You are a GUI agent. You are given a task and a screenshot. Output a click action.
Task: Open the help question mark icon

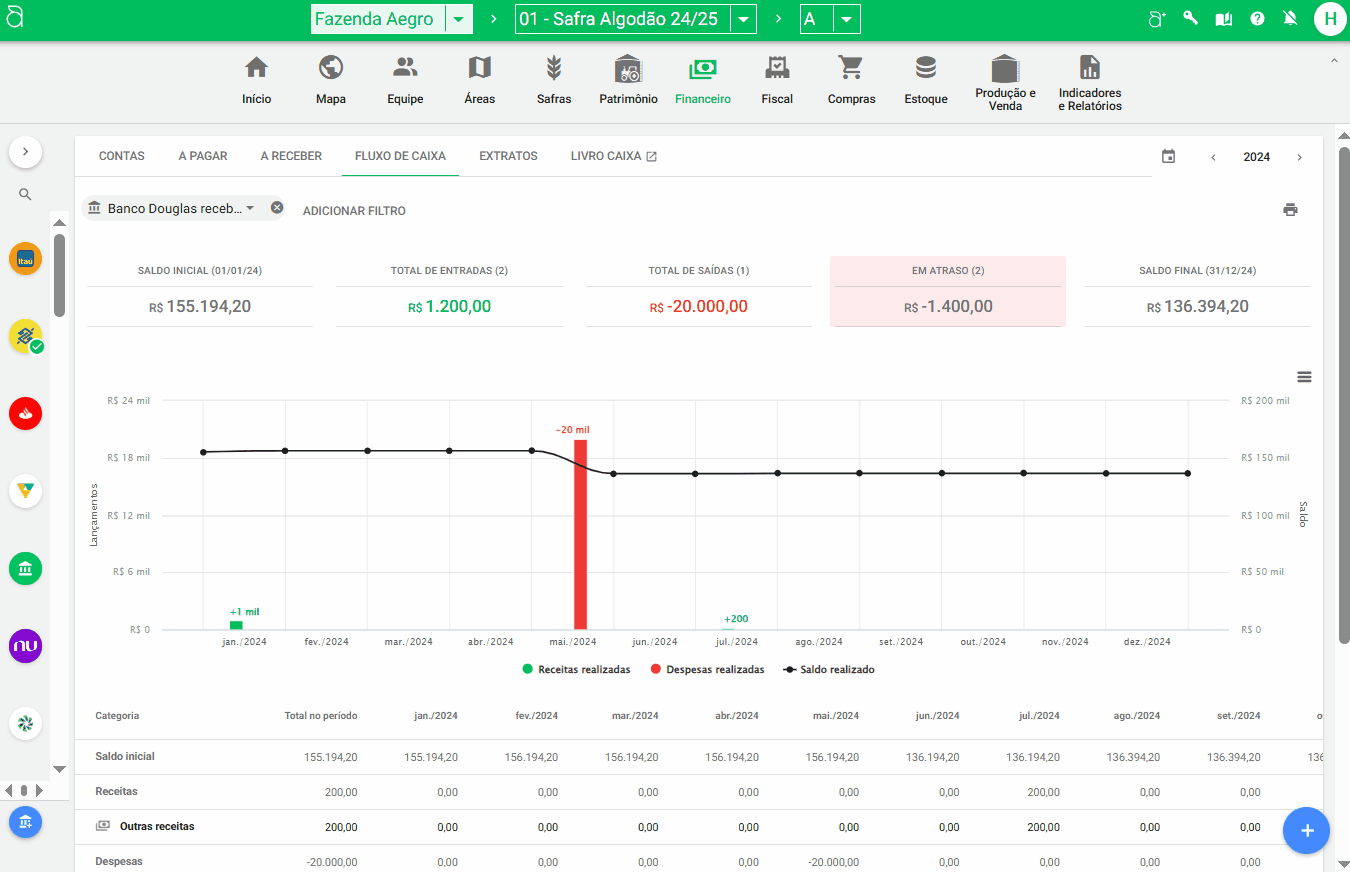tap(1256, 18)
